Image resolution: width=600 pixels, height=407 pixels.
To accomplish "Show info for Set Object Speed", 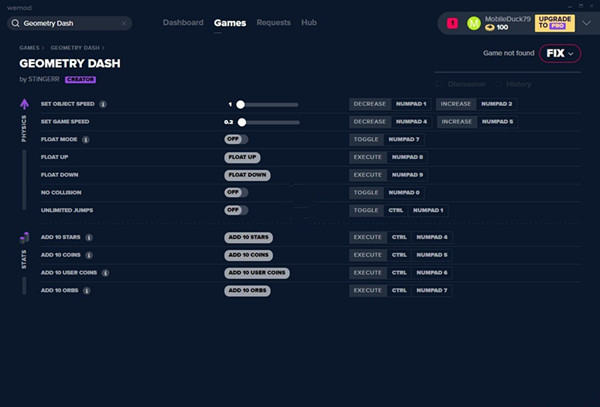I will pyautogui.click(x=103, y=104).
